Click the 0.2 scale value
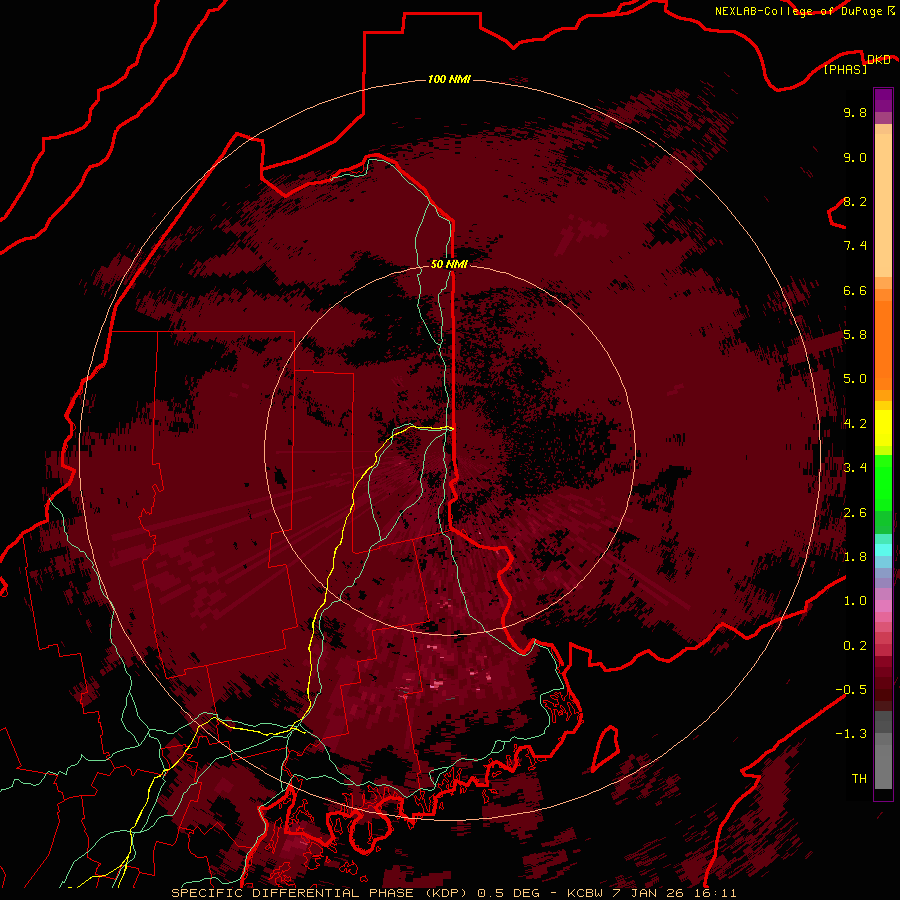 tap(855, 645)
